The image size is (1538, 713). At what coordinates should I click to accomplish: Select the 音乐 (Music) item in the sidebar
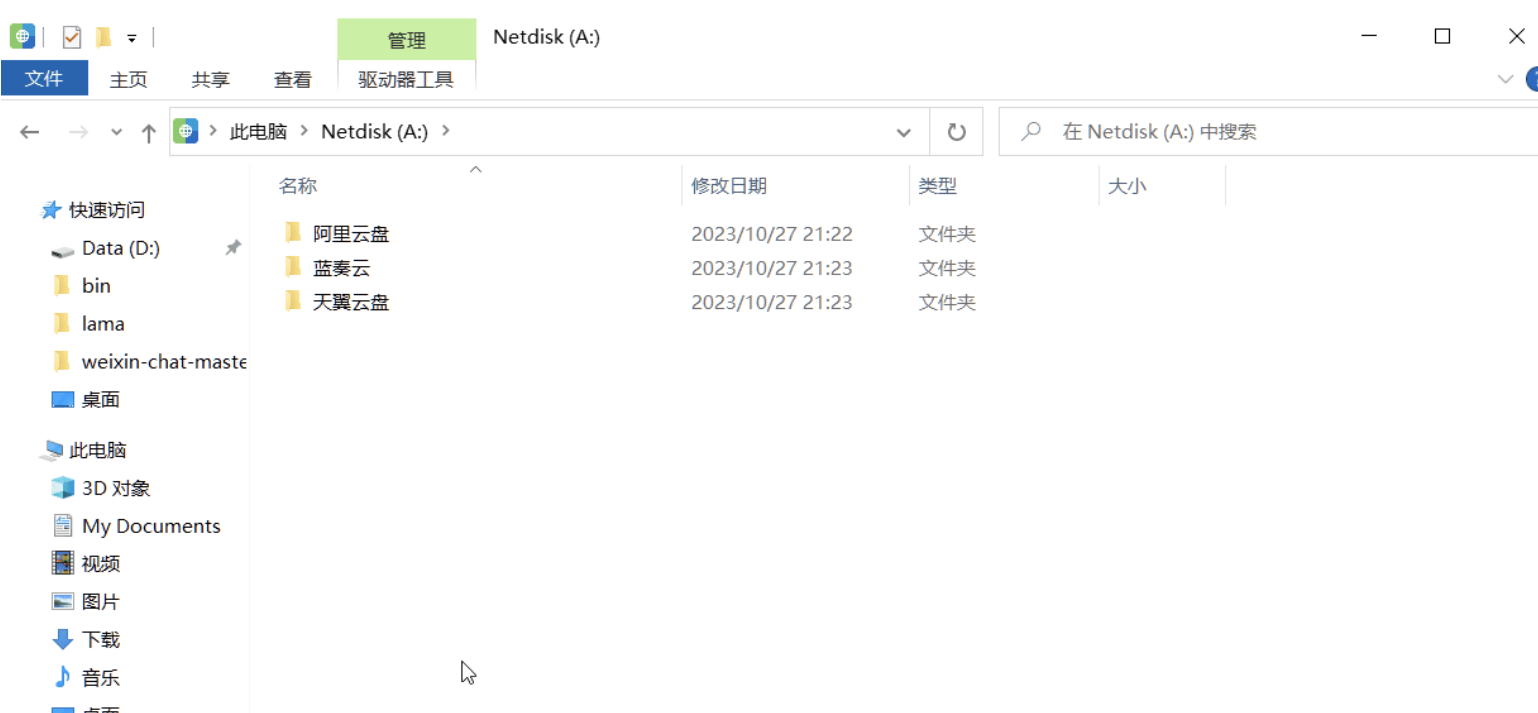(x=100, y=677)
